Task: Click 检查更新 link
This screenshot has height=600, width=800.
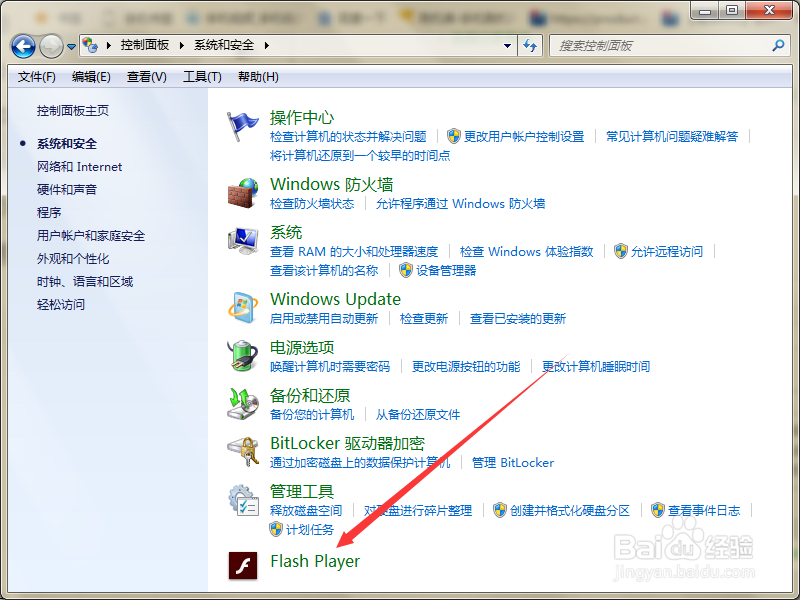Action: point(424,319)
